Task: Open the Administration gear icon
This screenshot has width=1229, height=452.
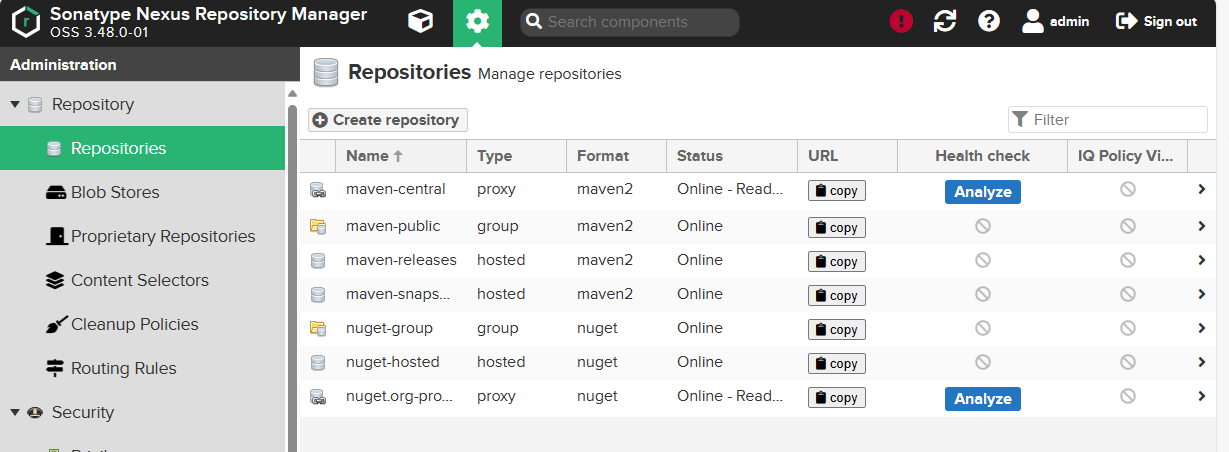Action: [478, 22]
